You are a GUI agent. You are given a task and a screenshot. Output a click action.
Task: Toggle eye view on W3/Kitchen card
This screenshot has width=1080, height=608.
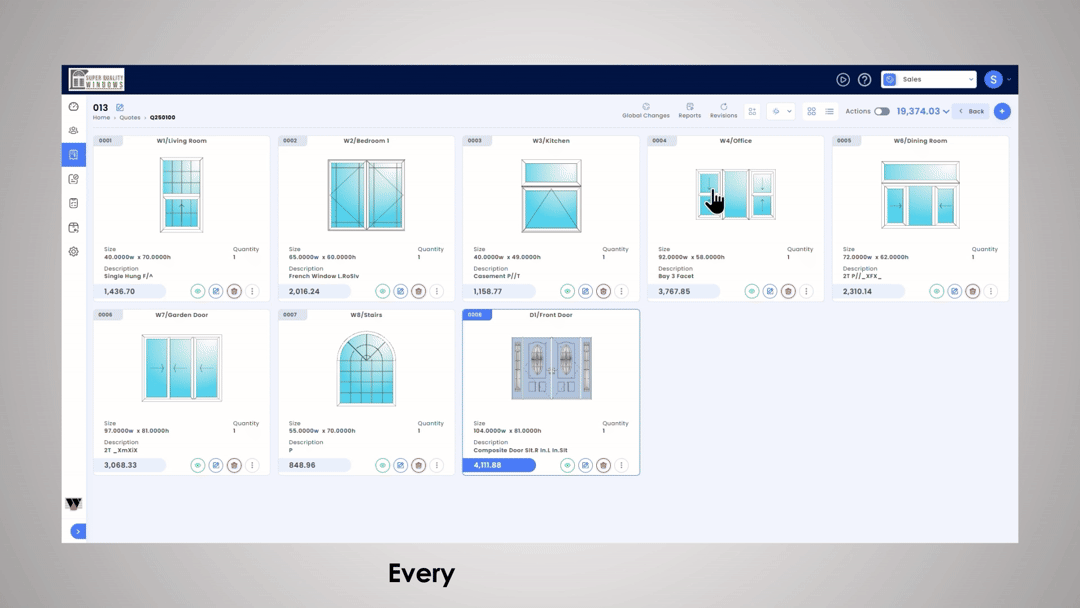click(567, 291)
